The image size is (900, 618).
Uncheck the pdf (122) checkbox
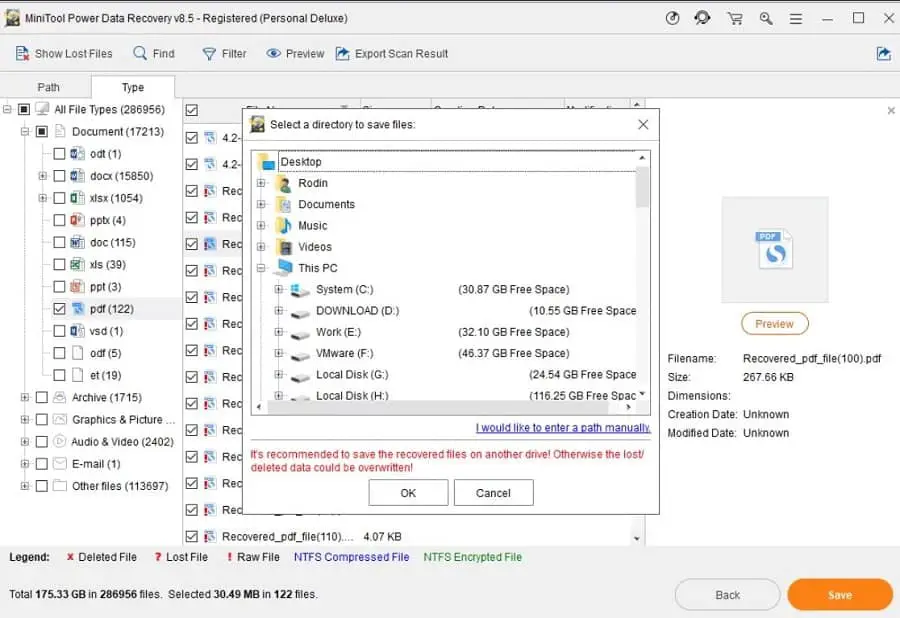coord(60,309)
